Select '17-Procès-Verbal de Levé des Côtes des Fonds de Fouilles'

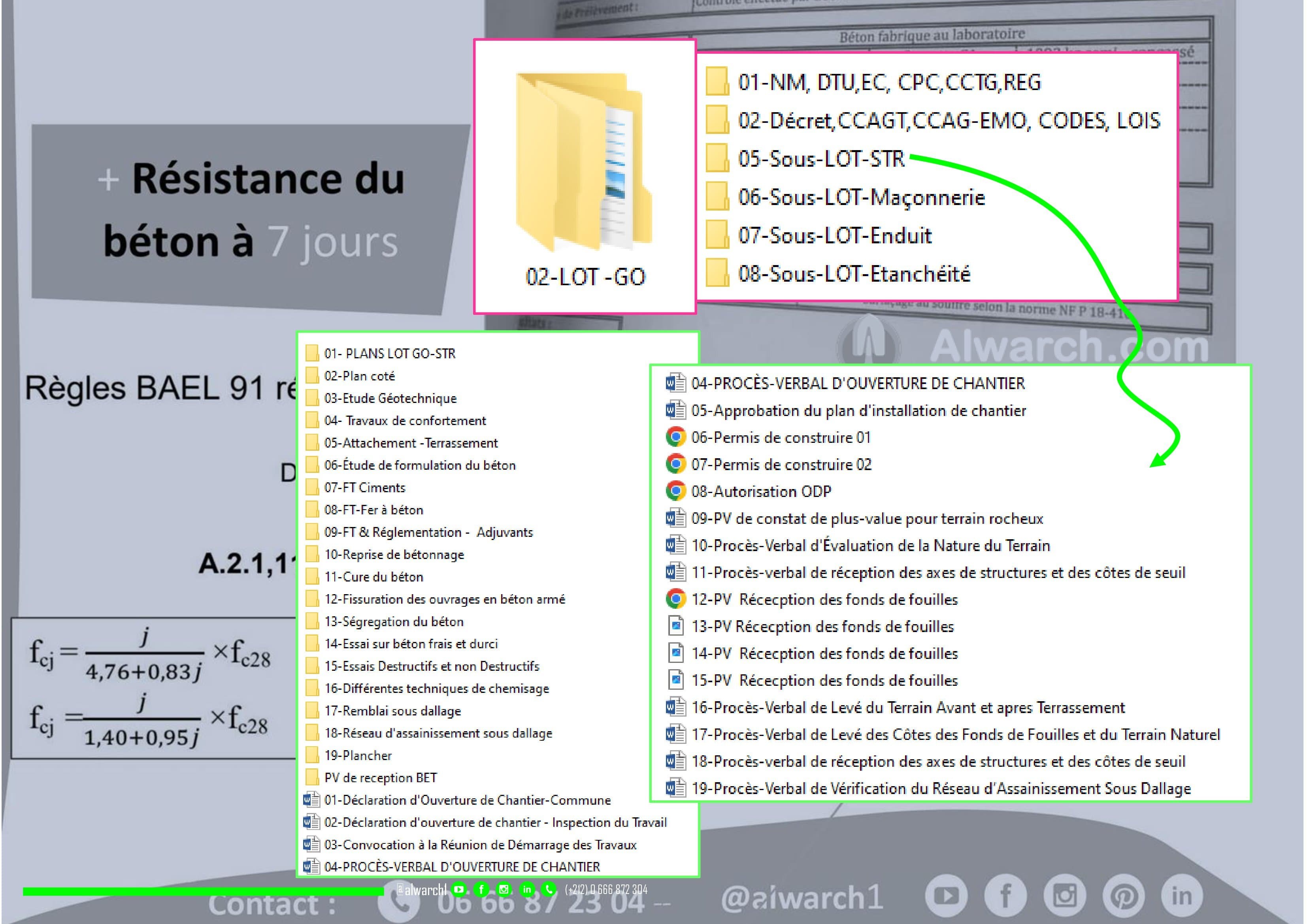click(956, 734)
